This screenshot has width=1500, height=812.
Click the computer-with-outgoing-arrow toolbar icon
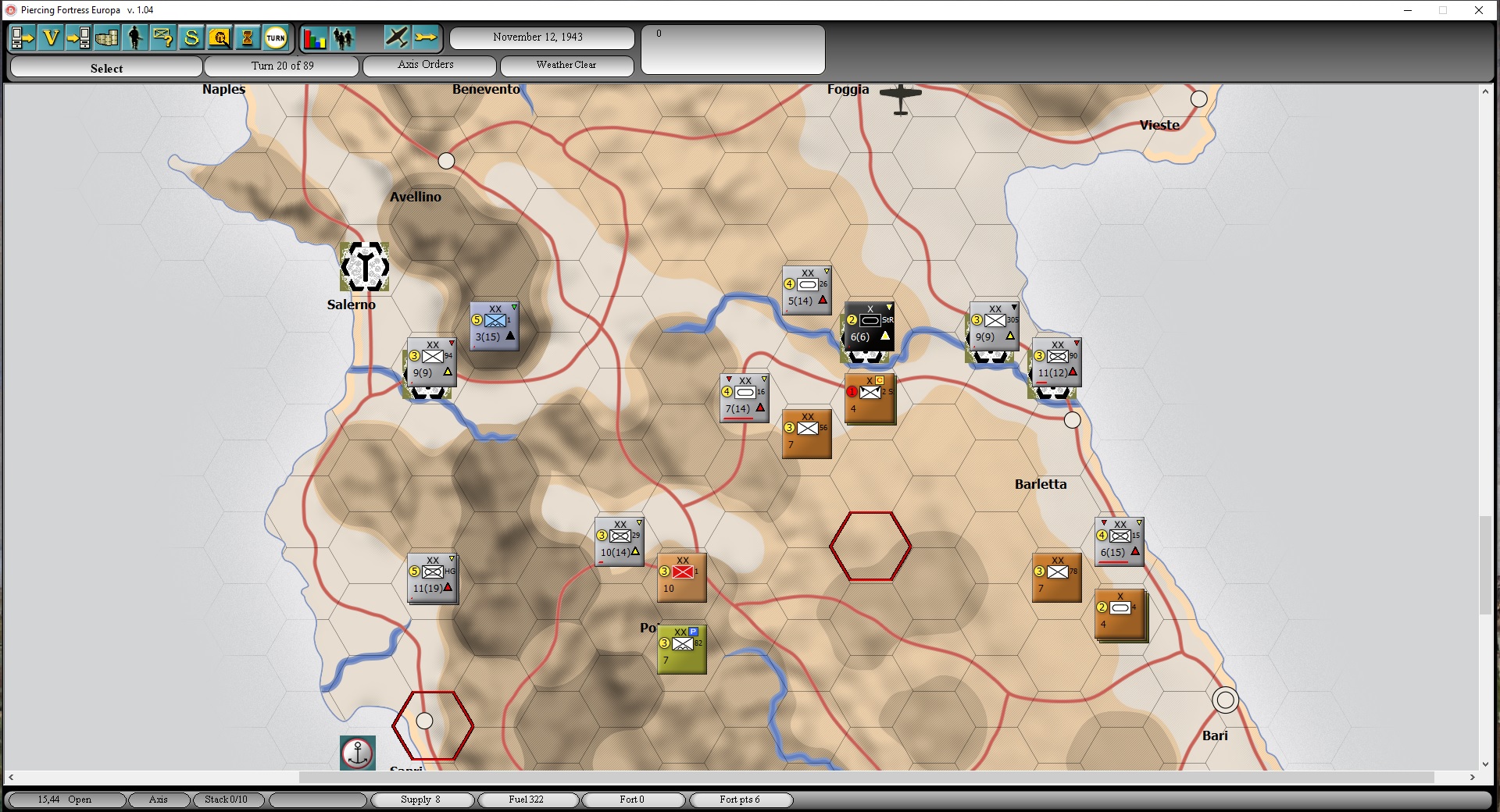(22, 37)
